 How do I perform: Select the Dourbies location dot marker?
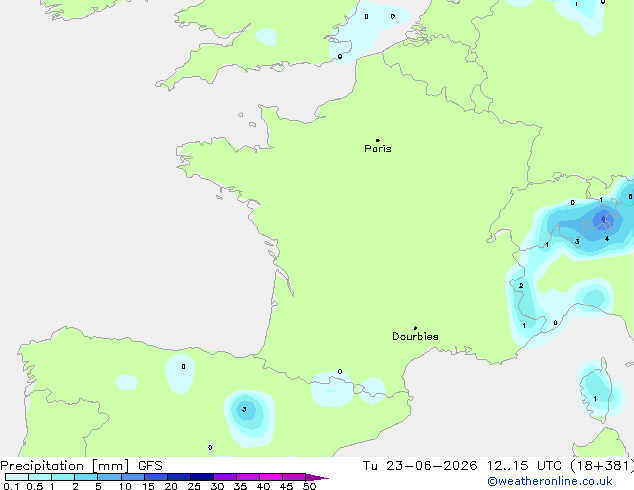(x=415, y=328)
